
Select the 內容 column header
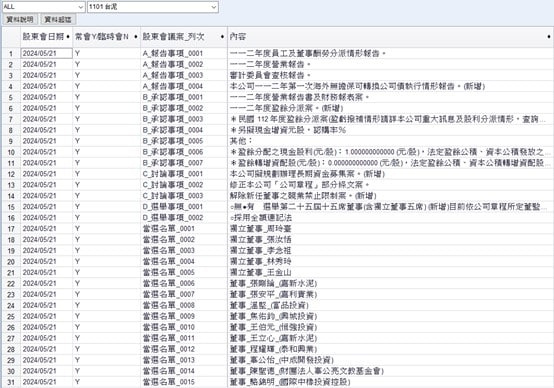390,37
